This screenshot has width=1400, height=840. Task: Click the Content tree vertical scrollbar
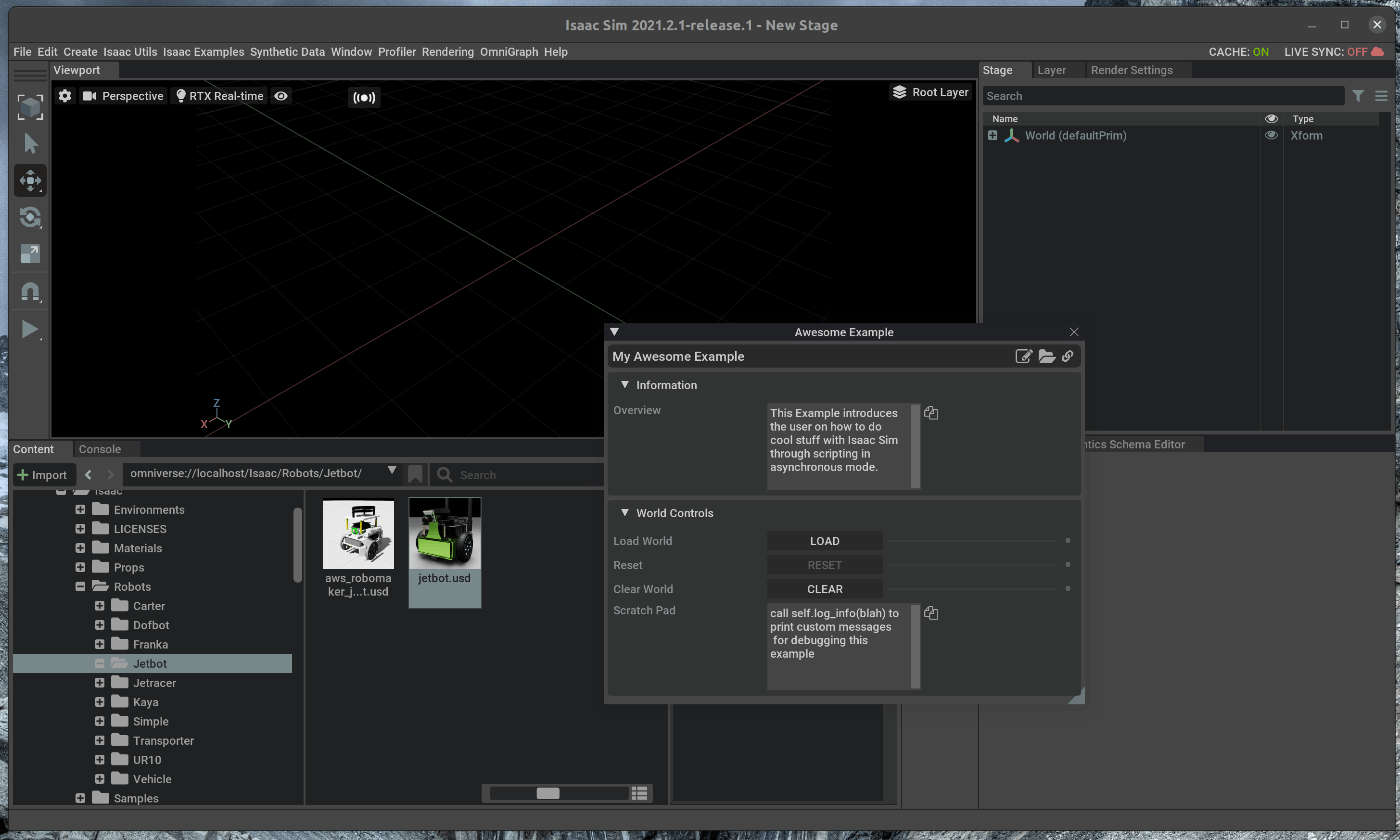tap(297, 545)
